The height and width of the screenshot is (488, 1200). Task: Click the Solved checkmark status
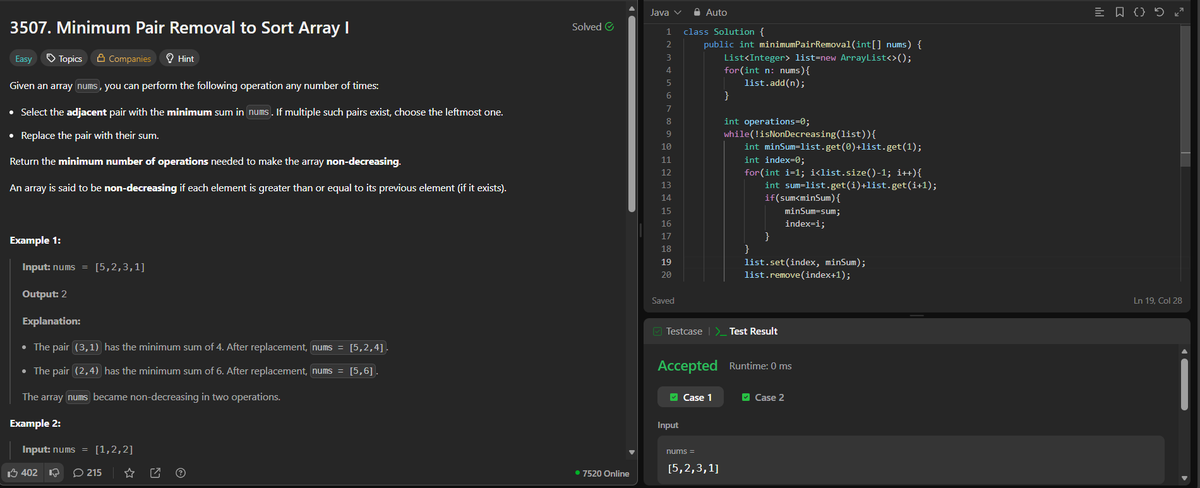(x=592, y=27)
